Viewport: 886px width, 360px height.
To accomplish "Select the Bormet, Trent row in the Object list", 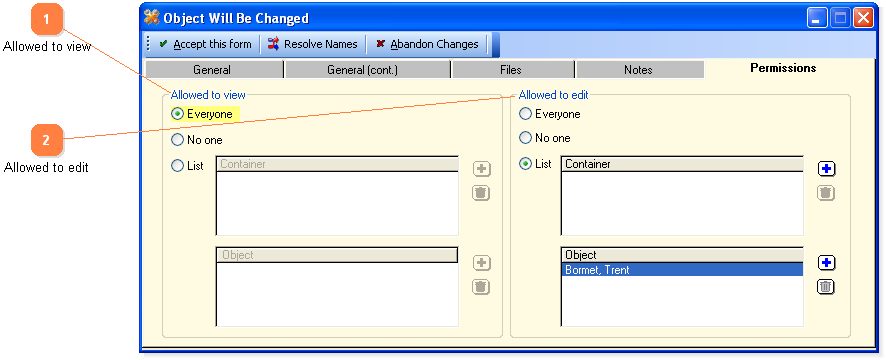I will pyautogui.click(x=683, y=270).
